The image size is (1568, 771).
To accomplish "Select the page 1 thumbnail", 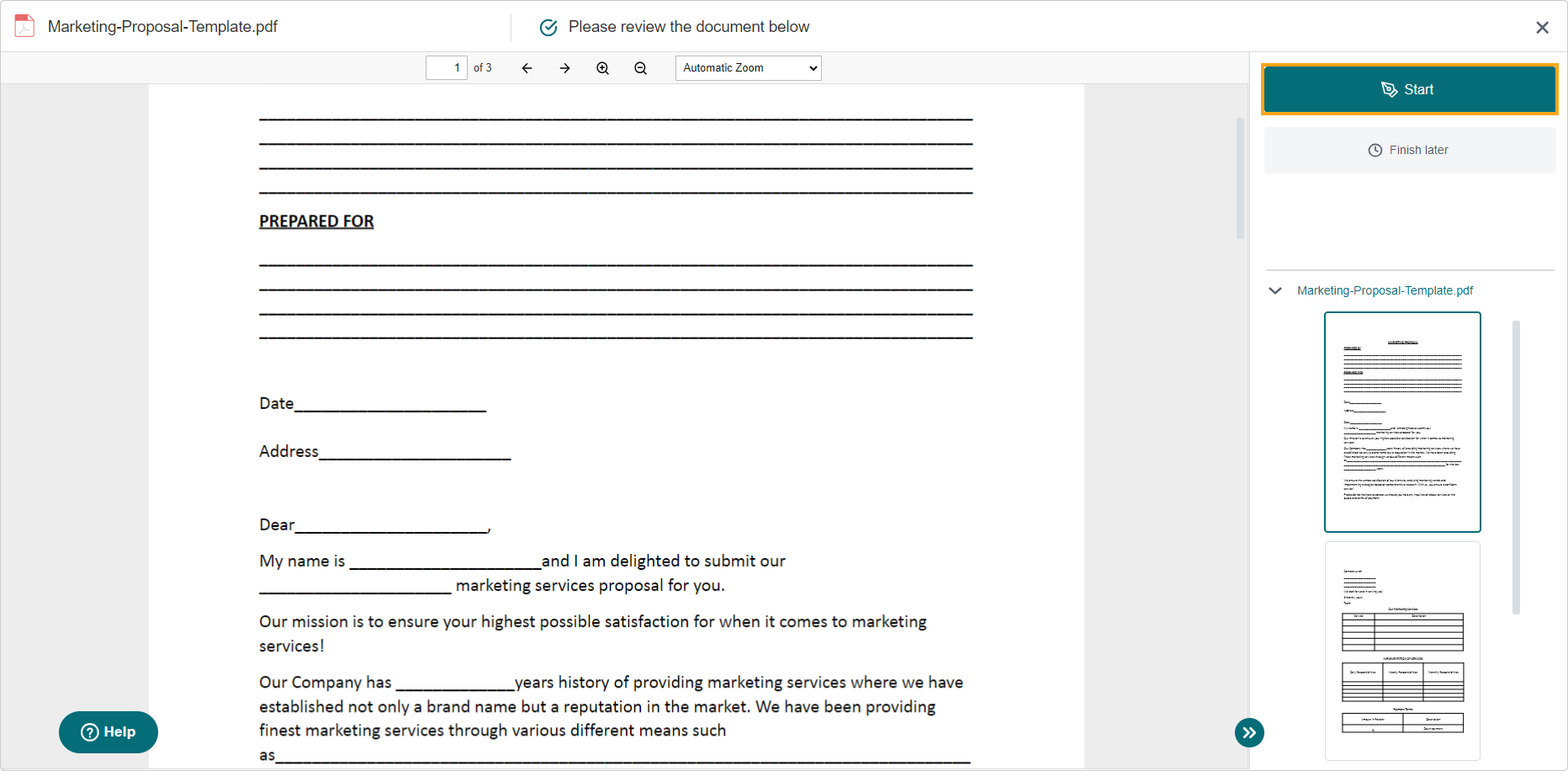I will click(x=1402, y=422).
